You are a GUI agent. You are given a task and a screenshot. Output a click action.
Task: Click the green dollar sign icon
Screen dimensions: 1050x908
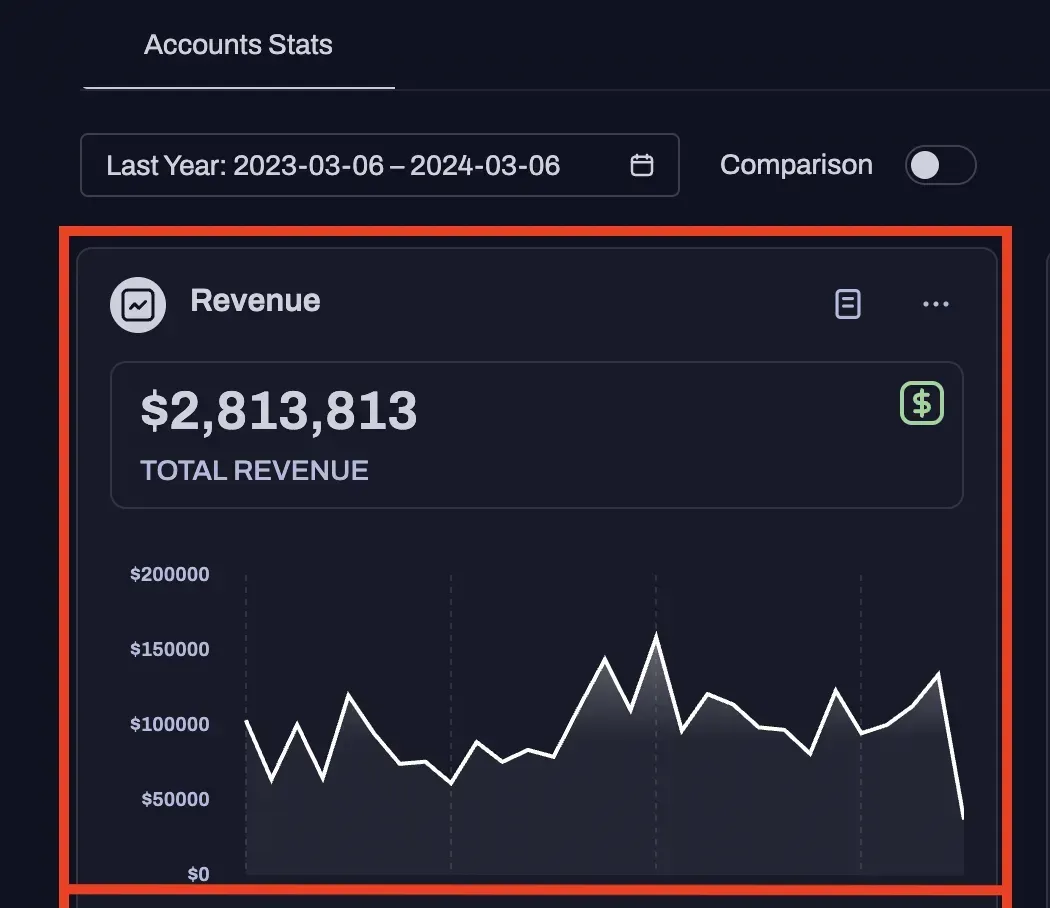(922, 403)
